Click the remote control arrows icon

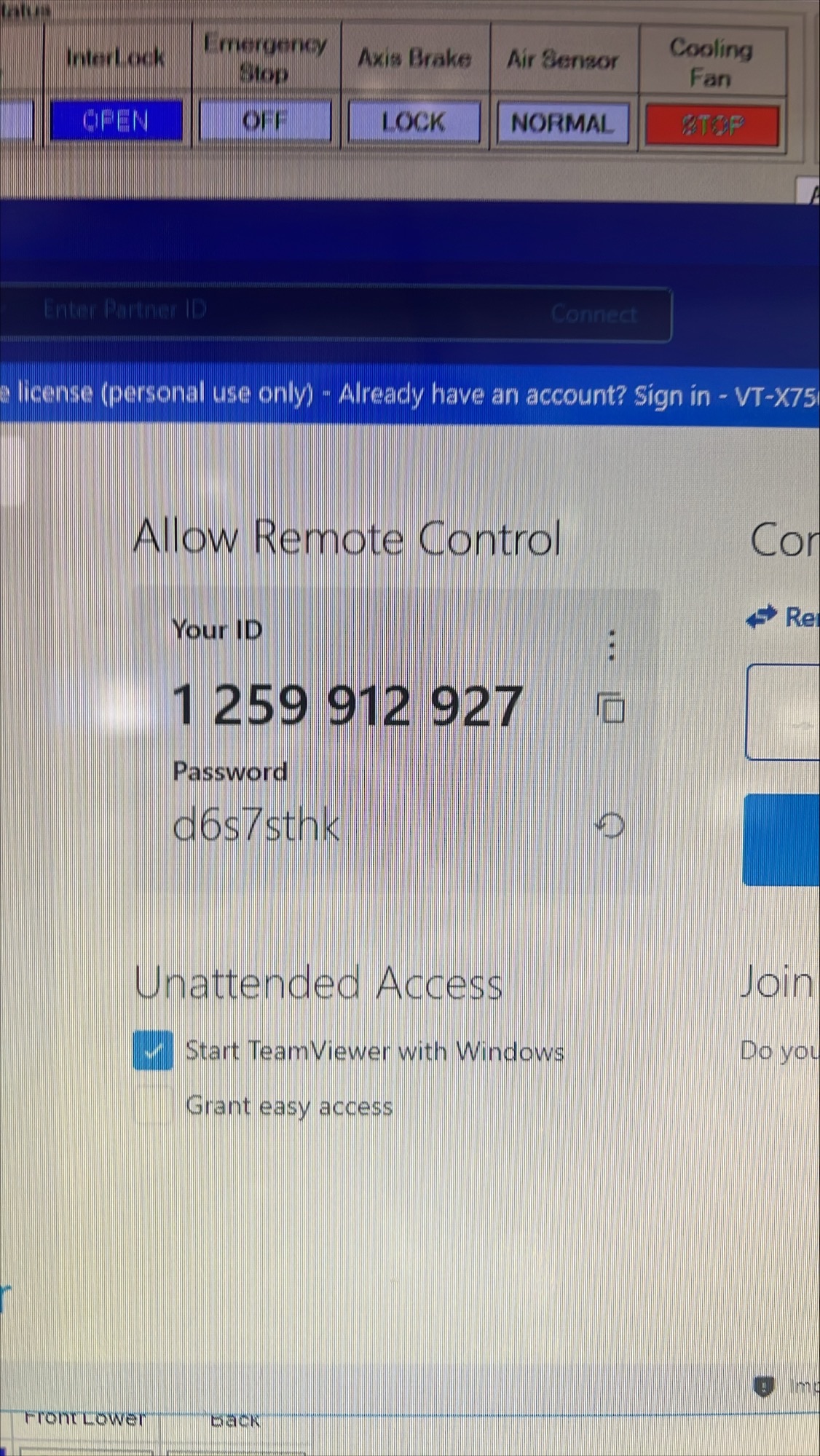761,617
